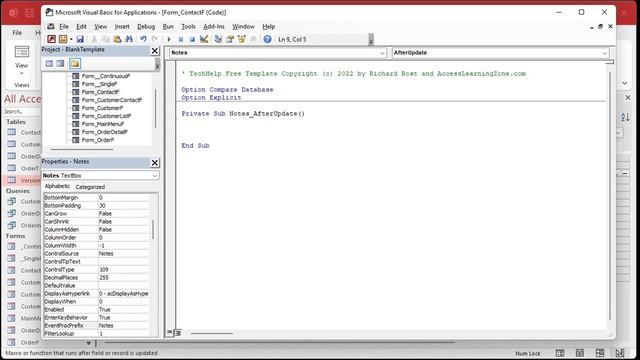Click the View Microsoft Access toolbar icon
Screen dimensions: 640x360
[51, 39]
